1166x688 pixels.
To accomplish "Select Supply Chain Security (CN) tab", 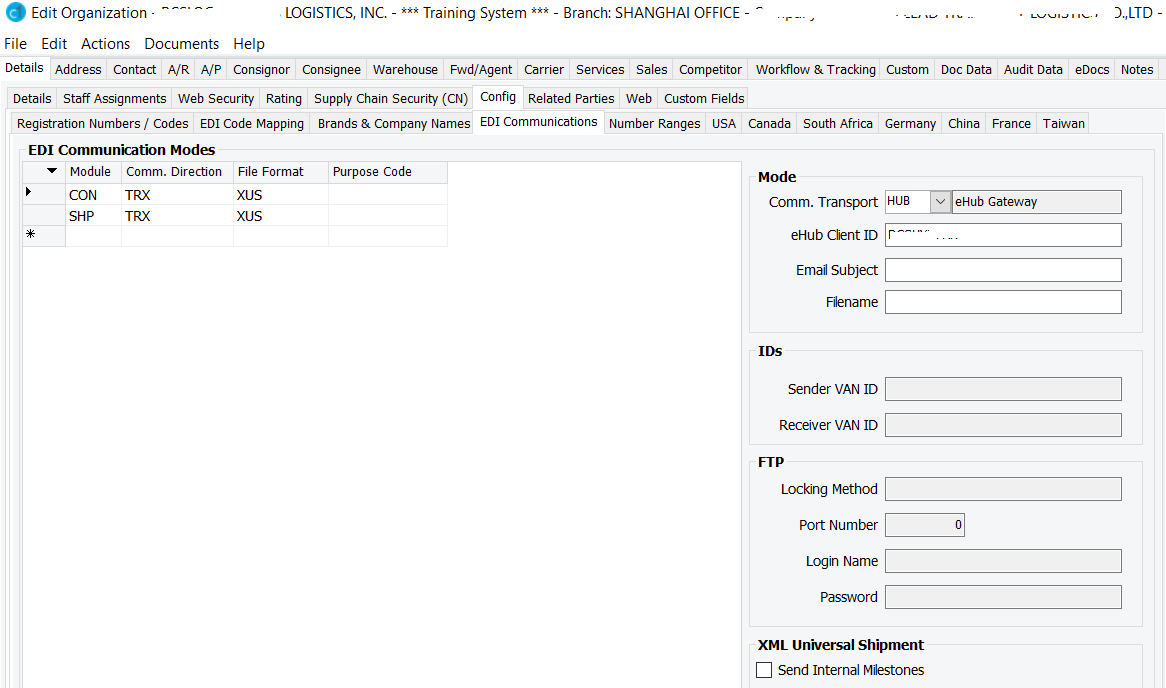I will (391, 98).
